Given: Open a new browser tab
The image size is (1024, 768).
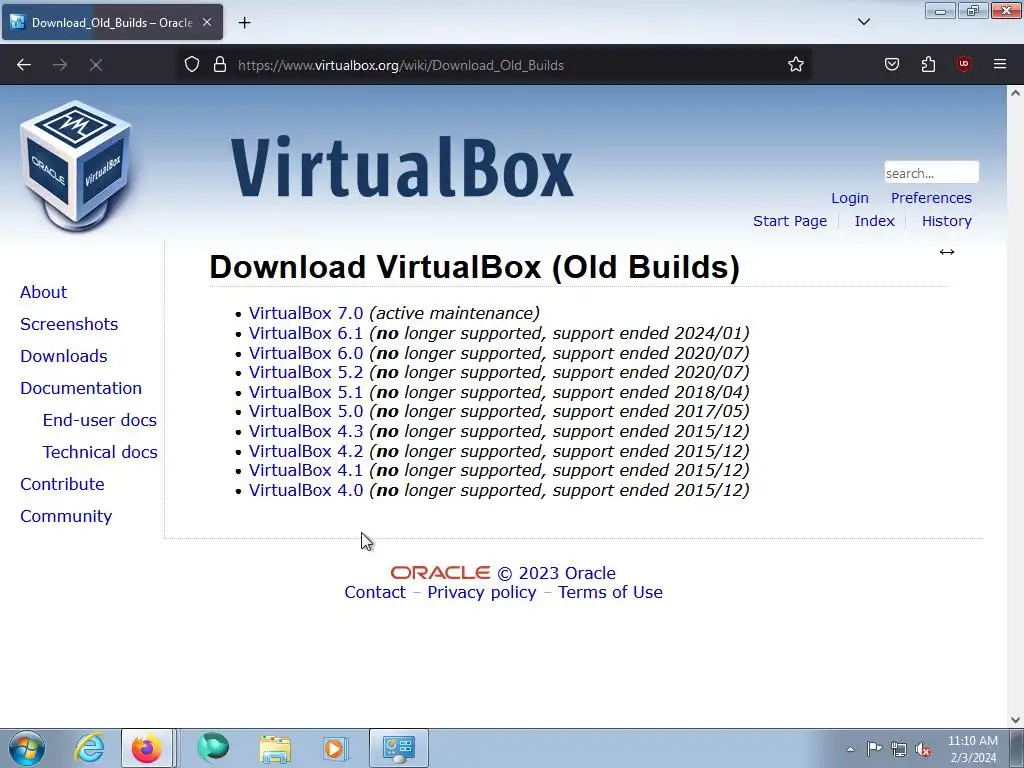Looking at the screenshot, I should [244, 23].
